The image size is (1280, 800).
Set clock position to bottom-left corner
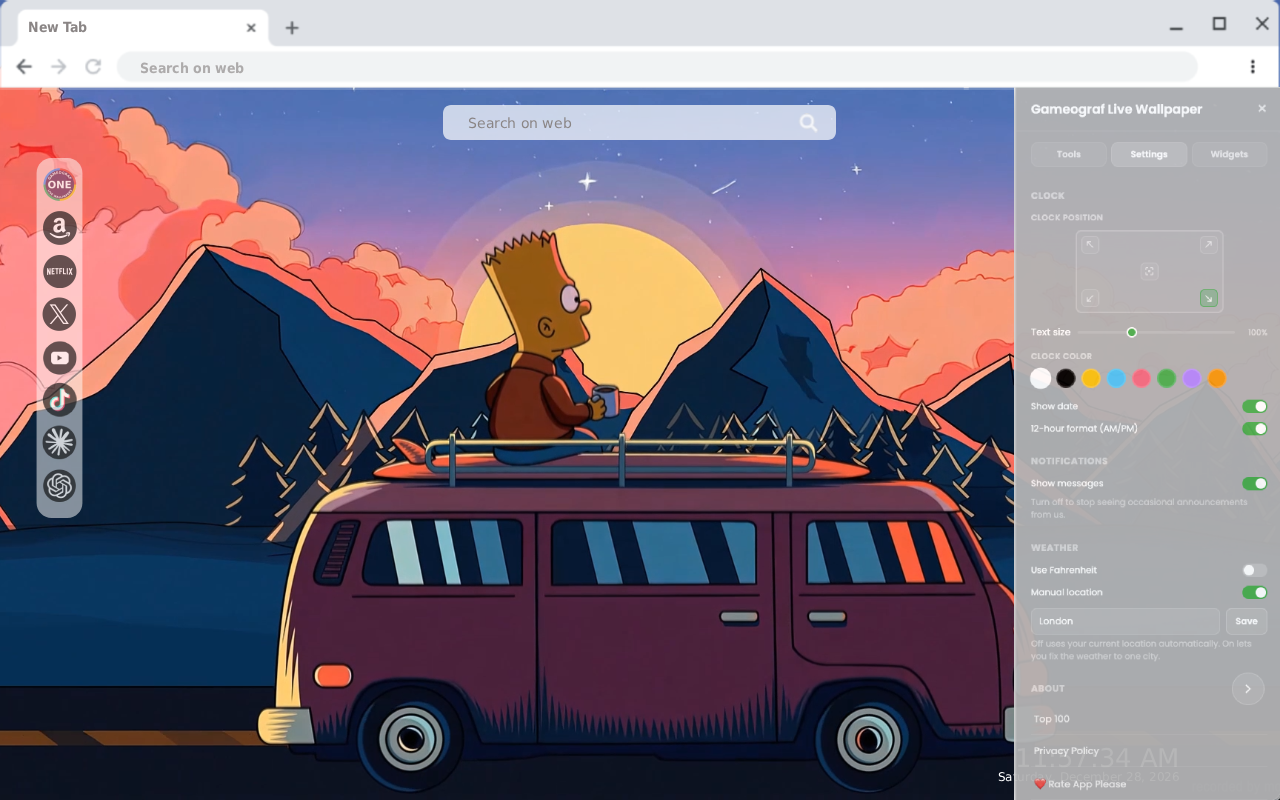[1090, 298]
